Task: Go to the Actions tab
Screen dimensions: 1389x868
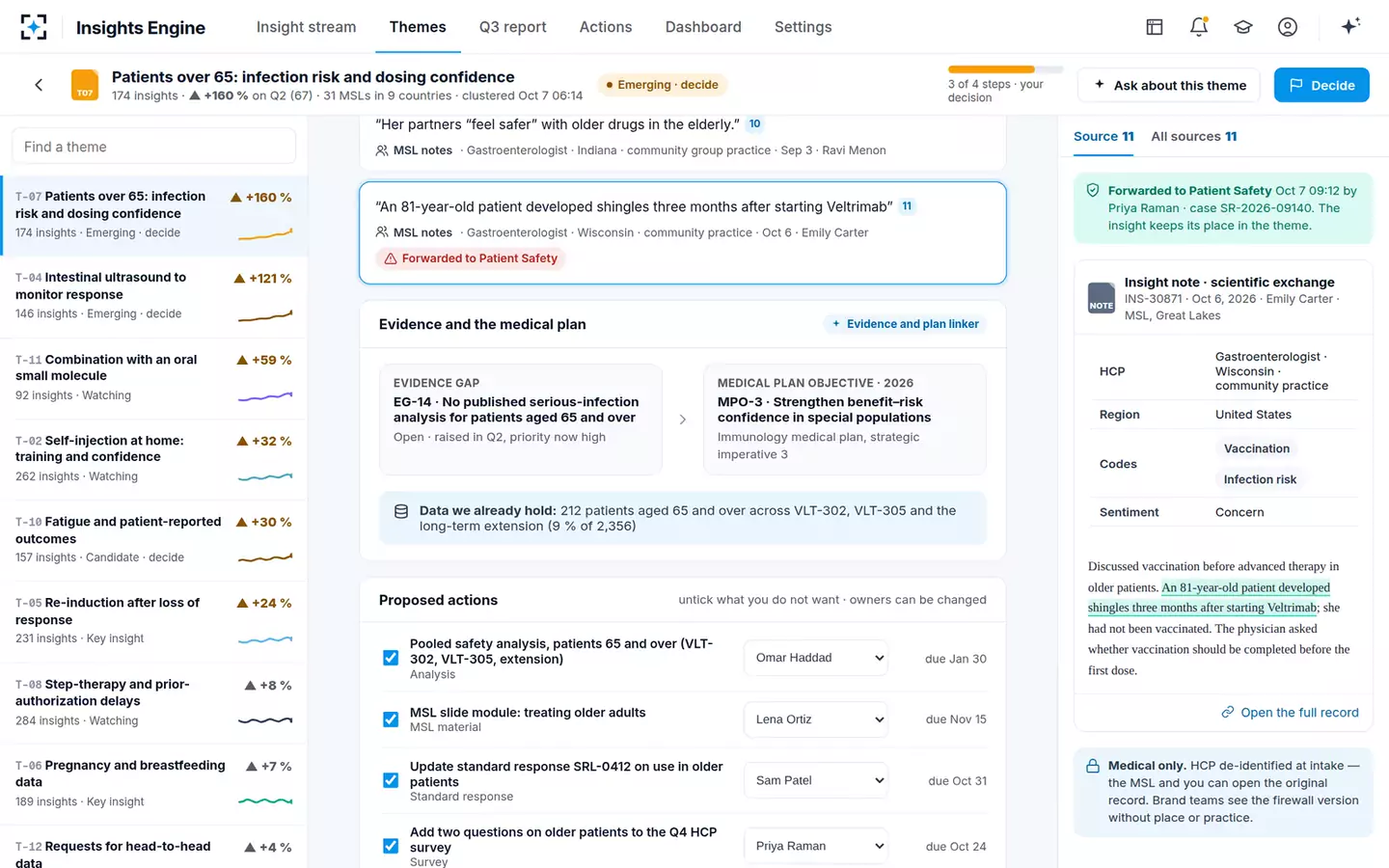Action: point(606,27)
